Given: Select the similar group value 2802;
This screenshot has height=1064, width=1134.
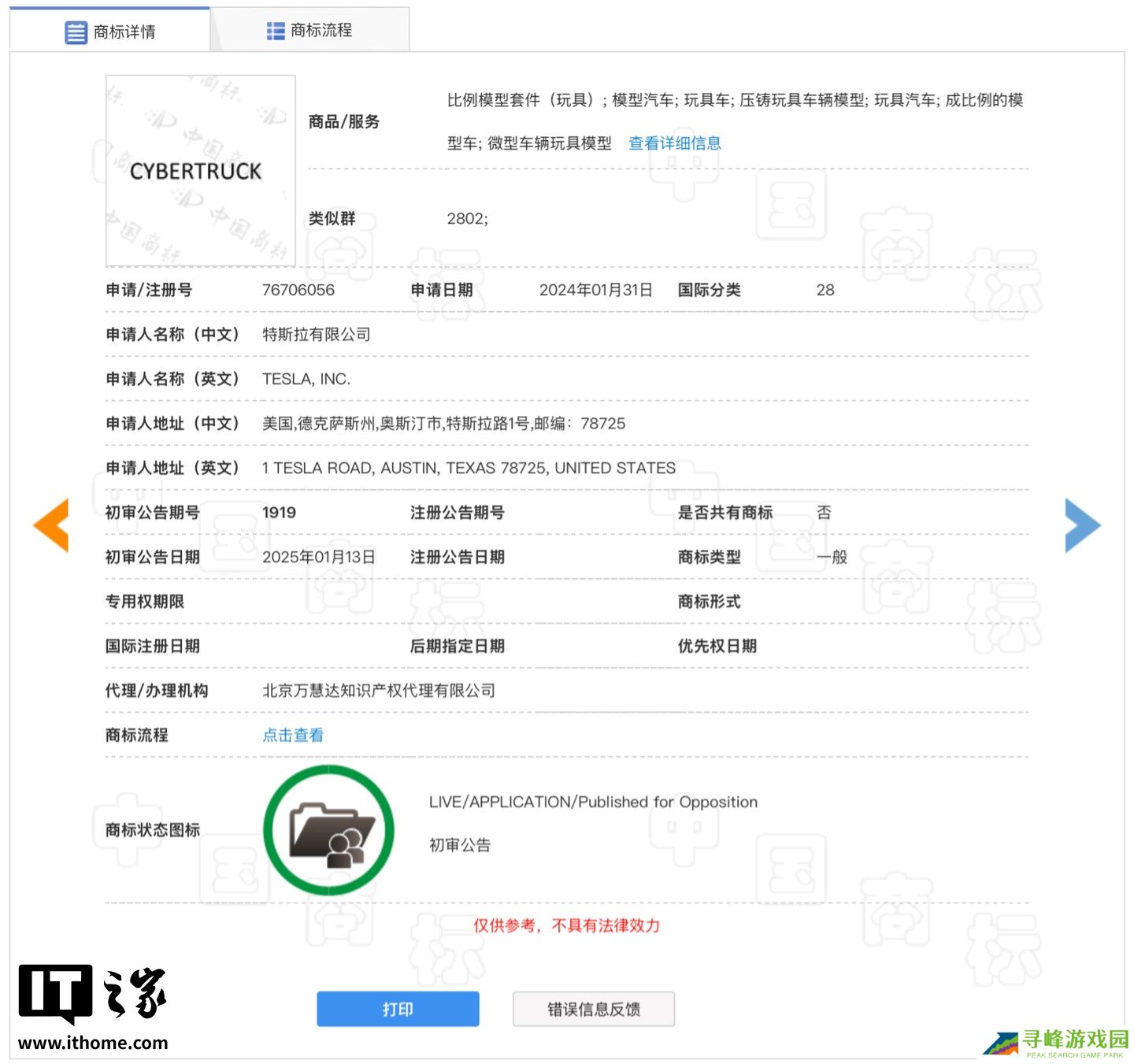Looking at the screenshot, I should [468, 219].
